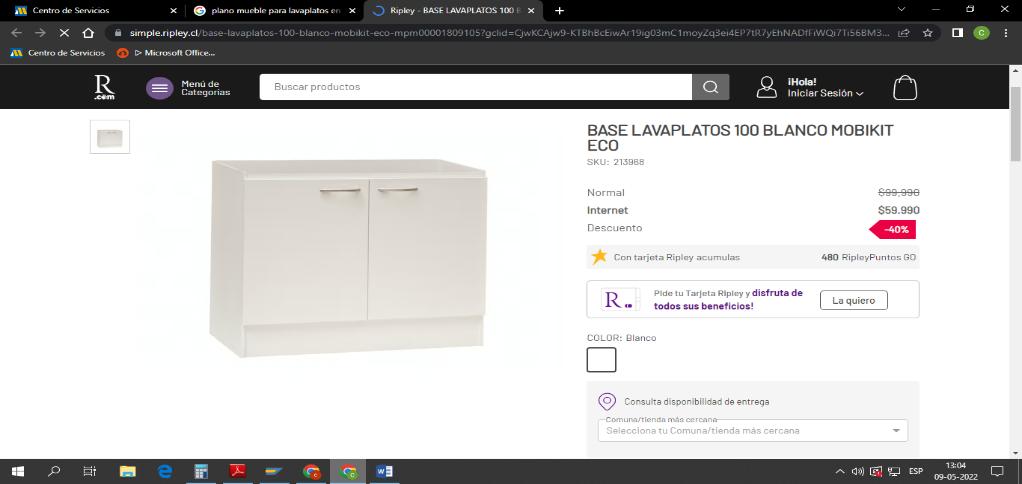Click the user profile icon
This screenshot has width=1022, height=484.
(766, 87)
